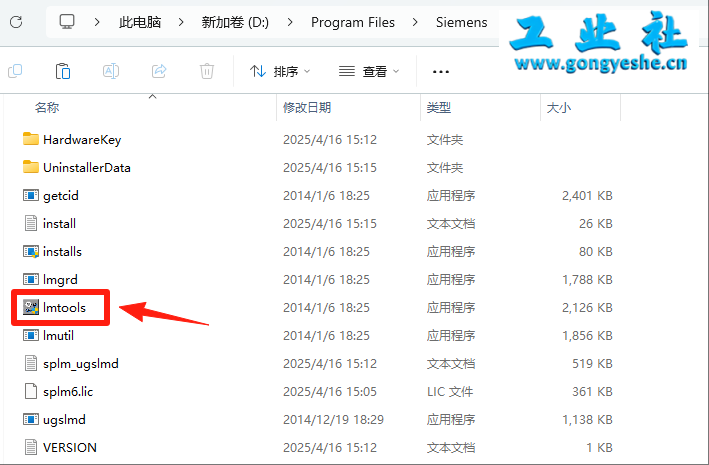
Task: Select Siemens in the breadcrumb path
Action: (462, 22)
